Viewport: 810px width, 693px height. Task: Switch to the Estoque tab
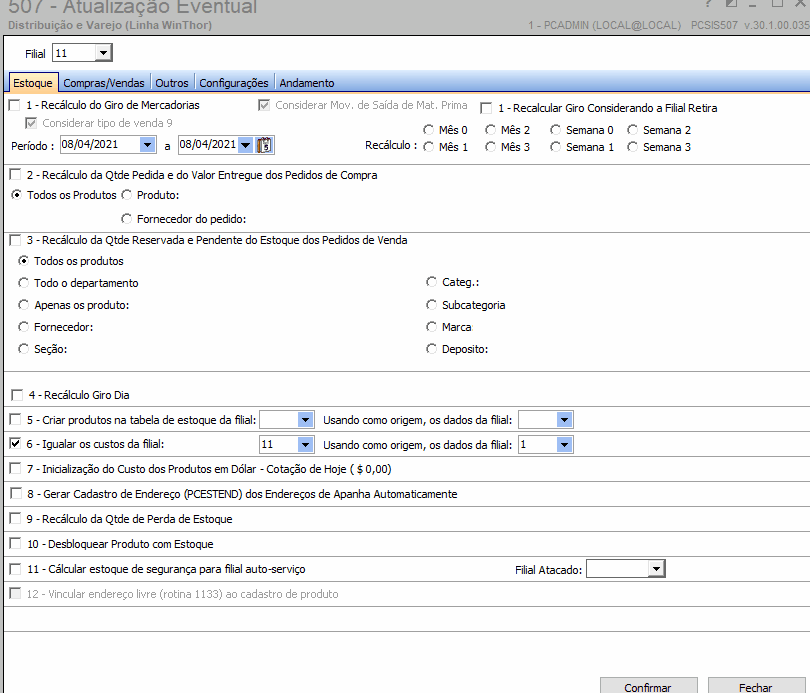click(x=33, y=83)
